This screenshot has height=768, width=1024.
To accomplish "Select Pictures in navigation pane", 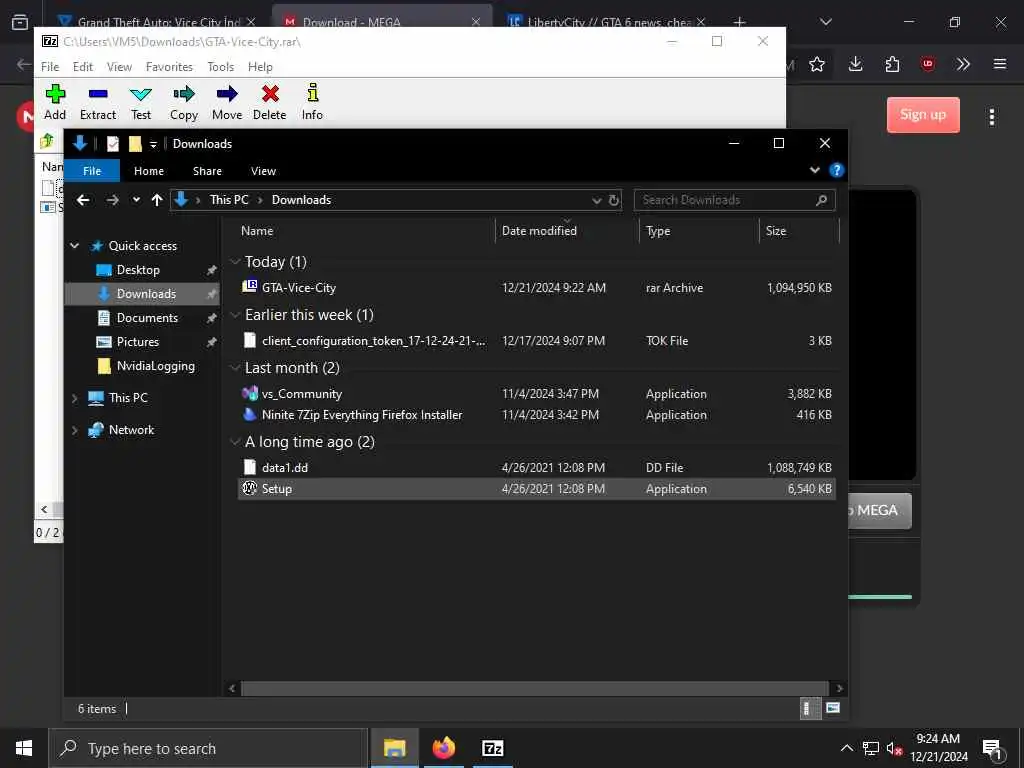I will [137, 342].
